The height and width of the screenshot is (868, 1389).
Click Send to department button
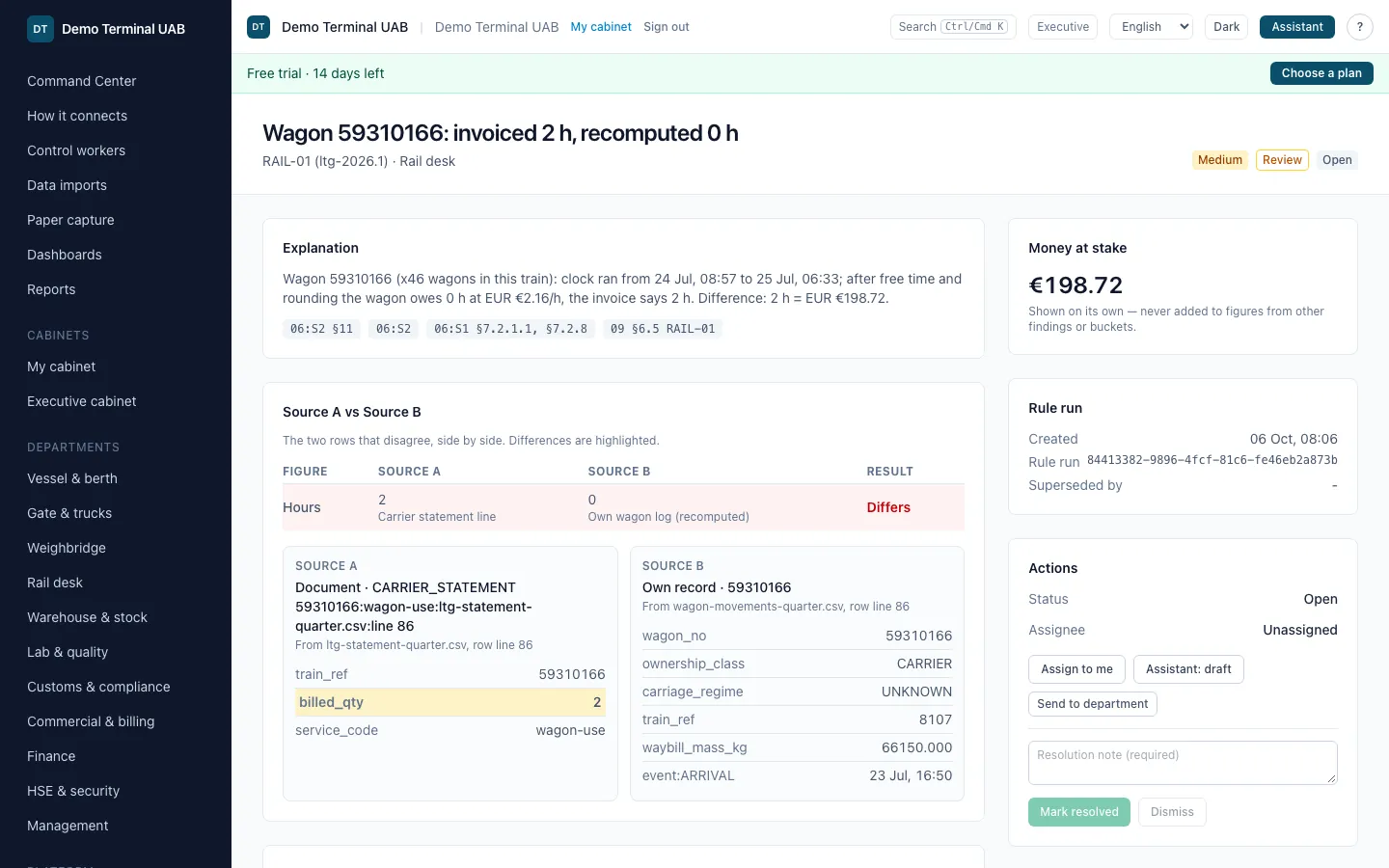point(1092,704)
